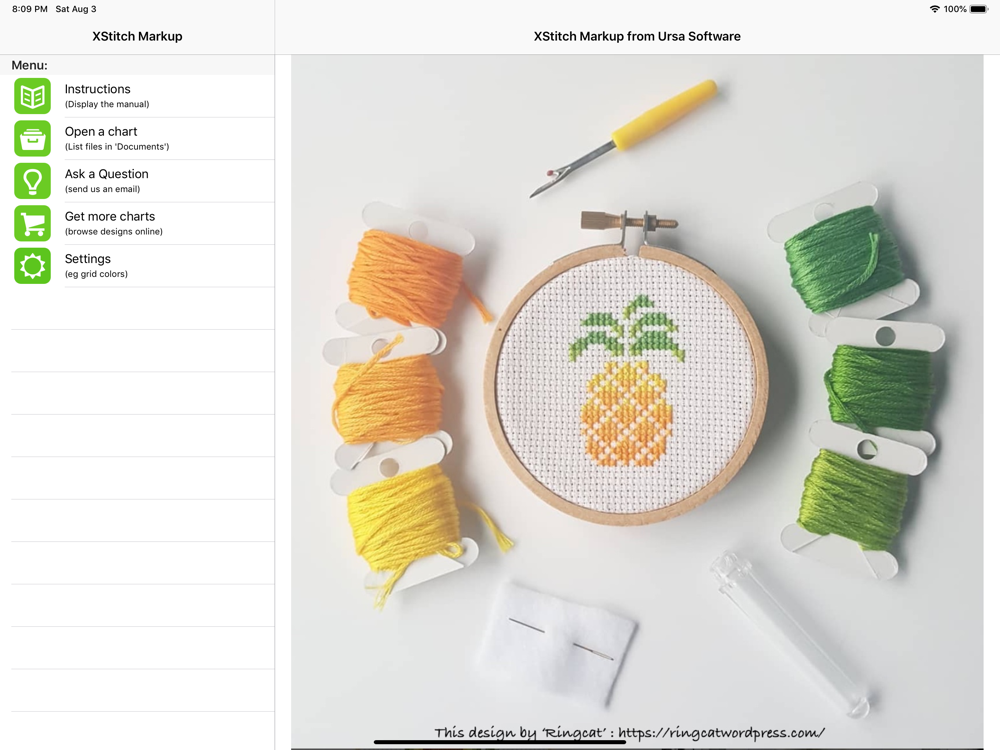This screenshot has width=1000, height=750.
Task: Click the yellow seam ripper in photo
Action: tap(623, 138)
